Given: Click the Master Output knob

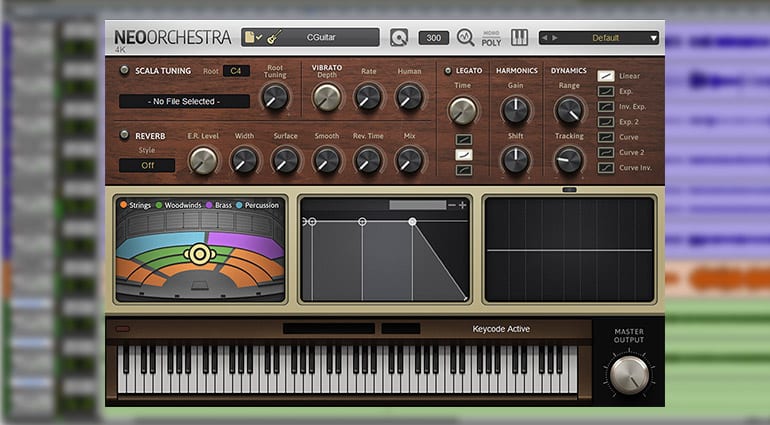Looking at the screenshot, I should [629, 375].
